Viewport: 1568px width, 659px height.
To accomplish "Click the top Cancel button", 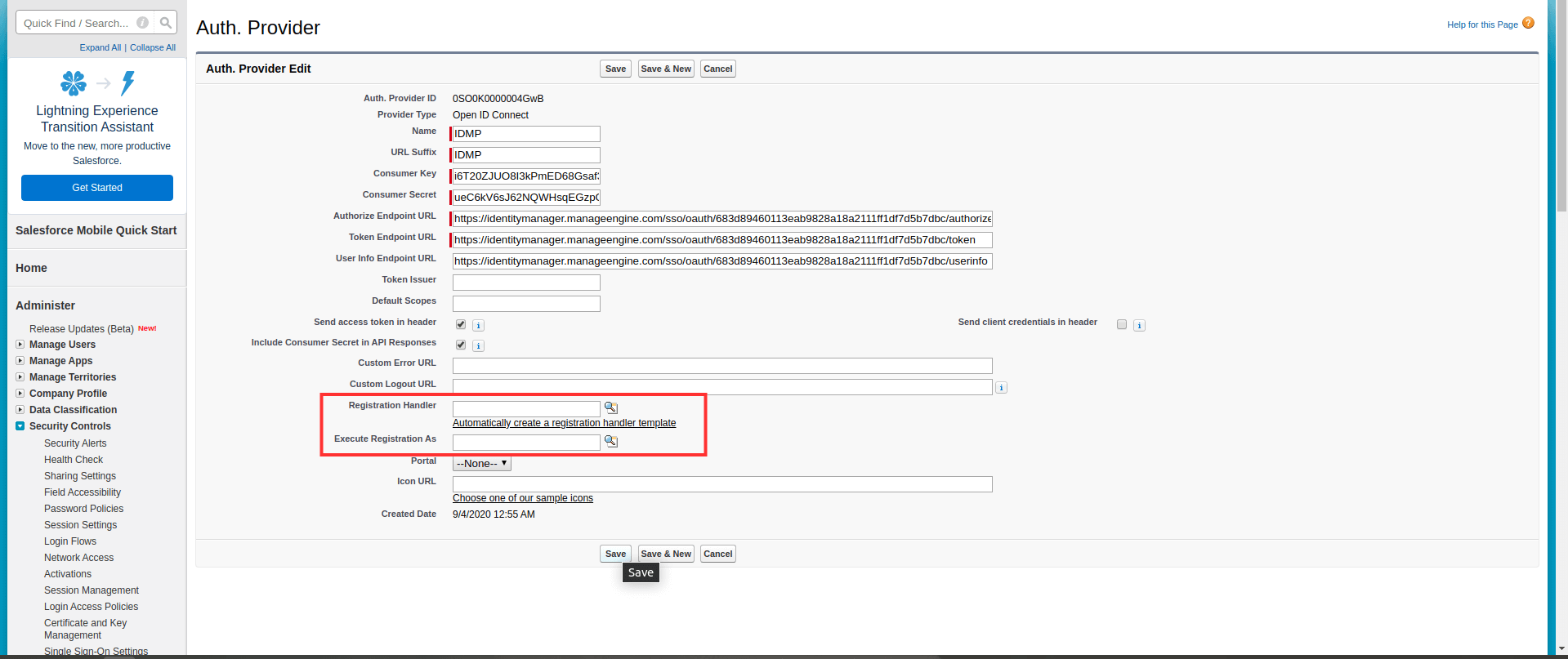I will coord(718,69).
